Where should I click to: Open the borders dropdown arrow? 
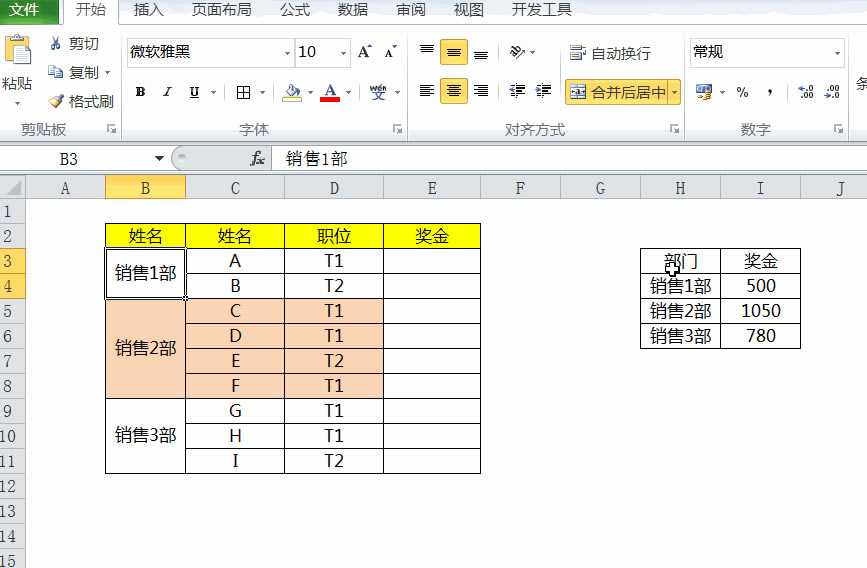[x=263, y=92]
